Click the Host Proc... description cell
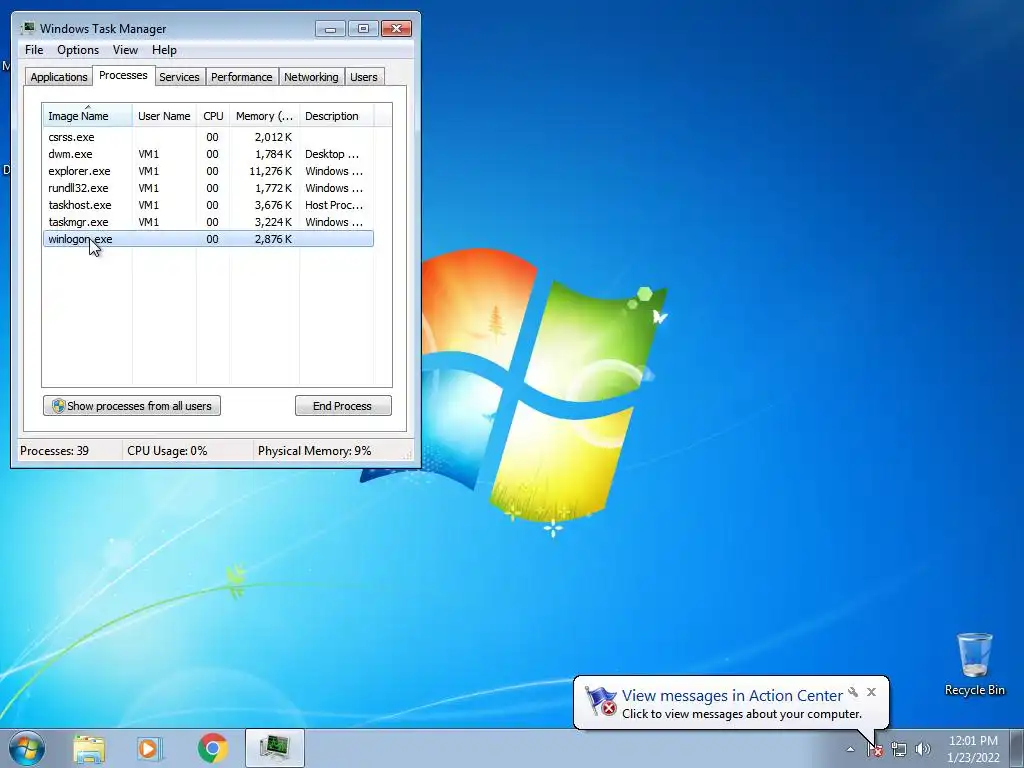This screenshot has height=768, width=1024. tap(334, 205)
